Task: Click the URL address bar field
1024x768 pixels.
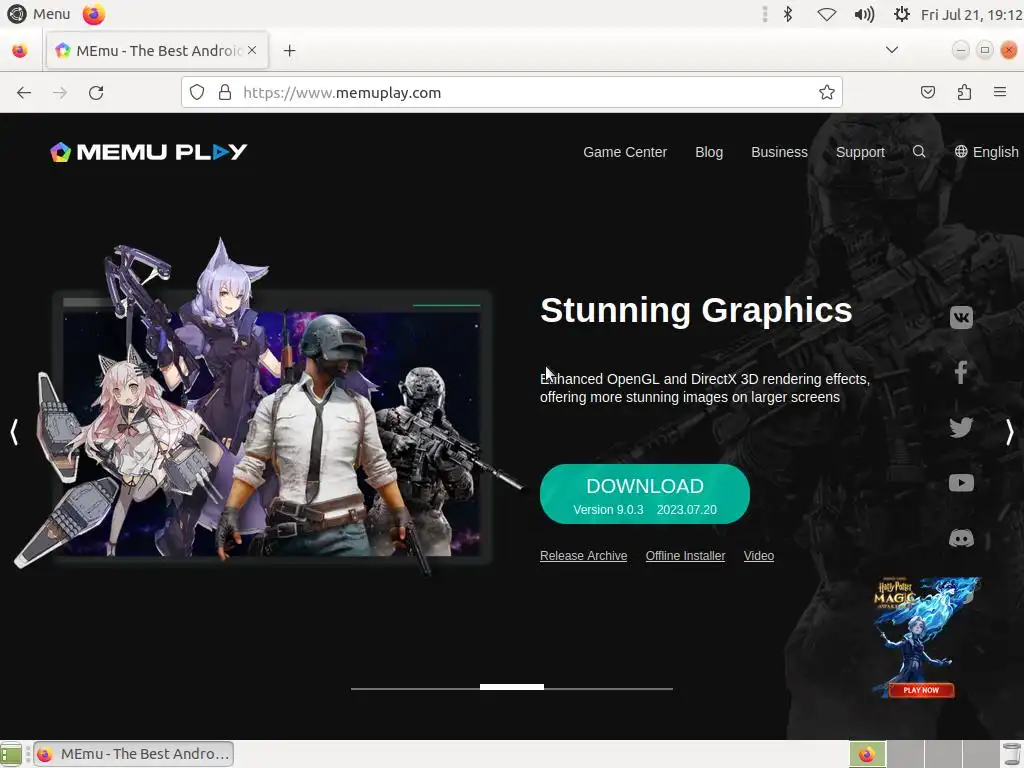Action: point(512,93)
